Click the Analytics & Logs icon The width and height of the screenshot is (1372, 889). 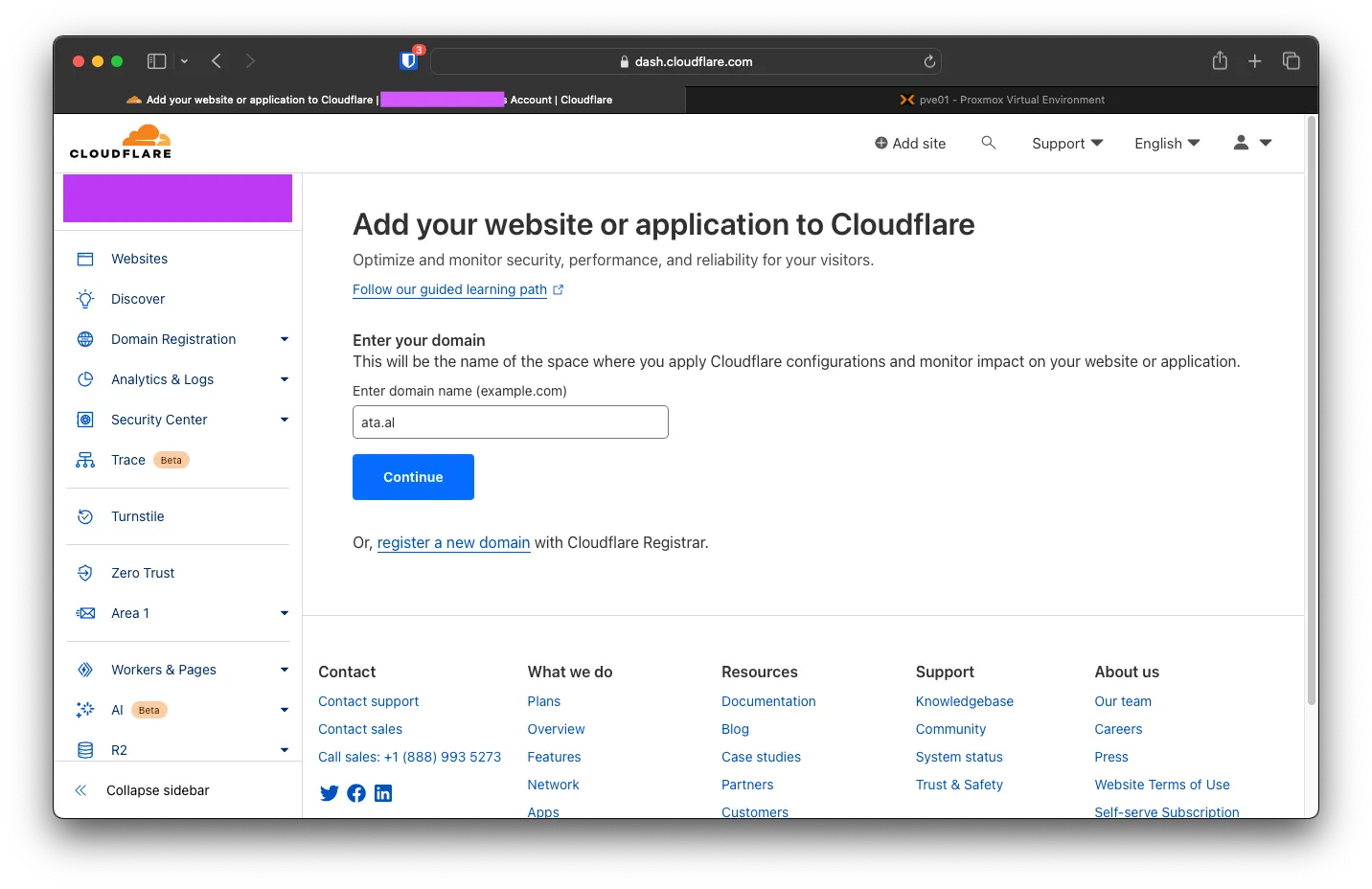pyautogui.click(x=85, y=379)
